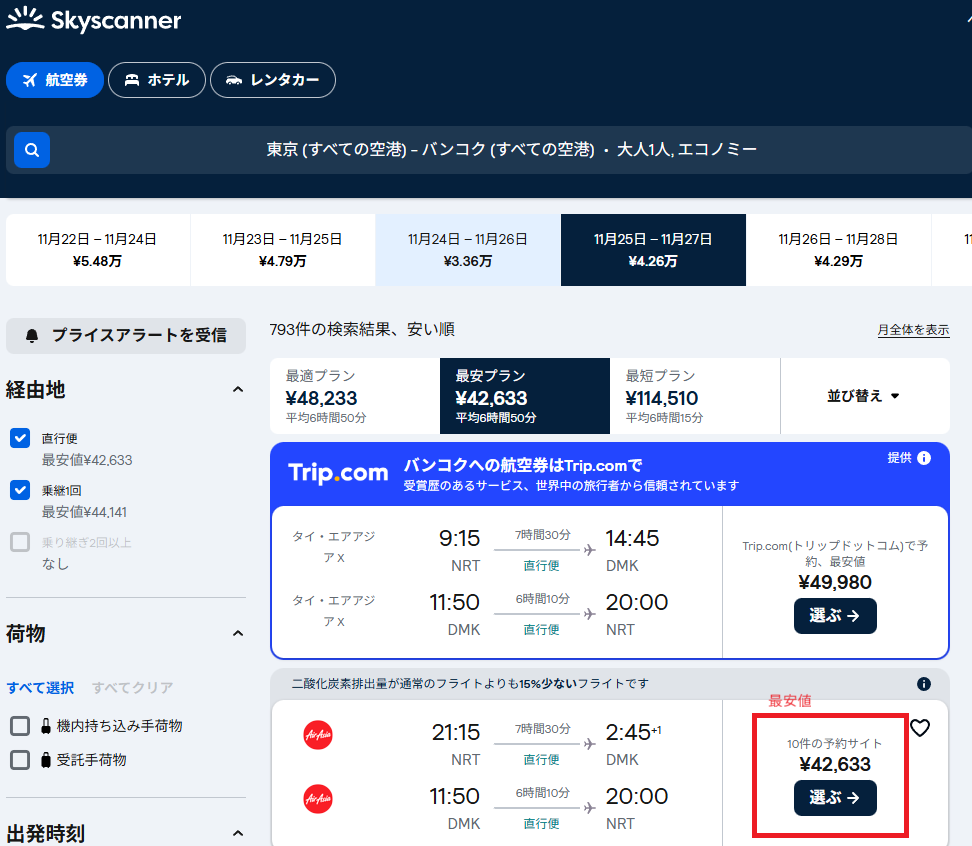Image resolution: width=972 pixels, height=846 pixels.
Task: Open the 並び替え sort dropdown
Action: tap(864, 396)
